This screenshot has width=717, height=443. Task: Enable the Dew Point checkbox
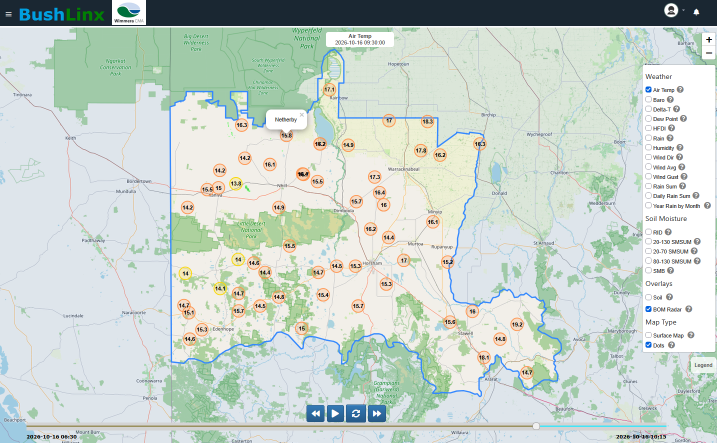pyautogui.click(x=648, y=118)
